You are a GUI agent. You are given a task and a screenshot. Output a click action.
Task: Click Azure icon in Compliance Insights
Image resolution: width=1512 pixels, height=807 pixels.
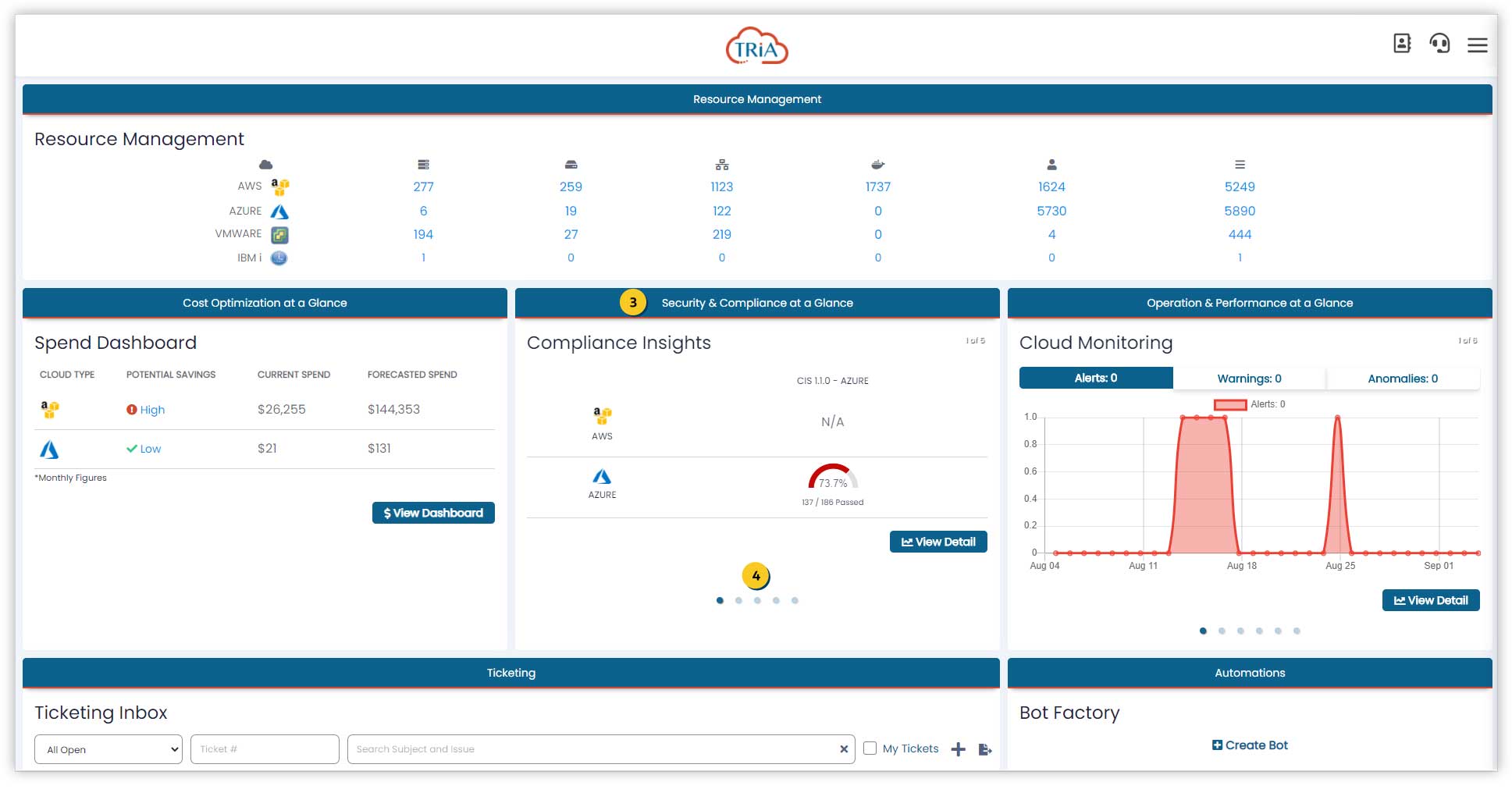pos(602,476)
